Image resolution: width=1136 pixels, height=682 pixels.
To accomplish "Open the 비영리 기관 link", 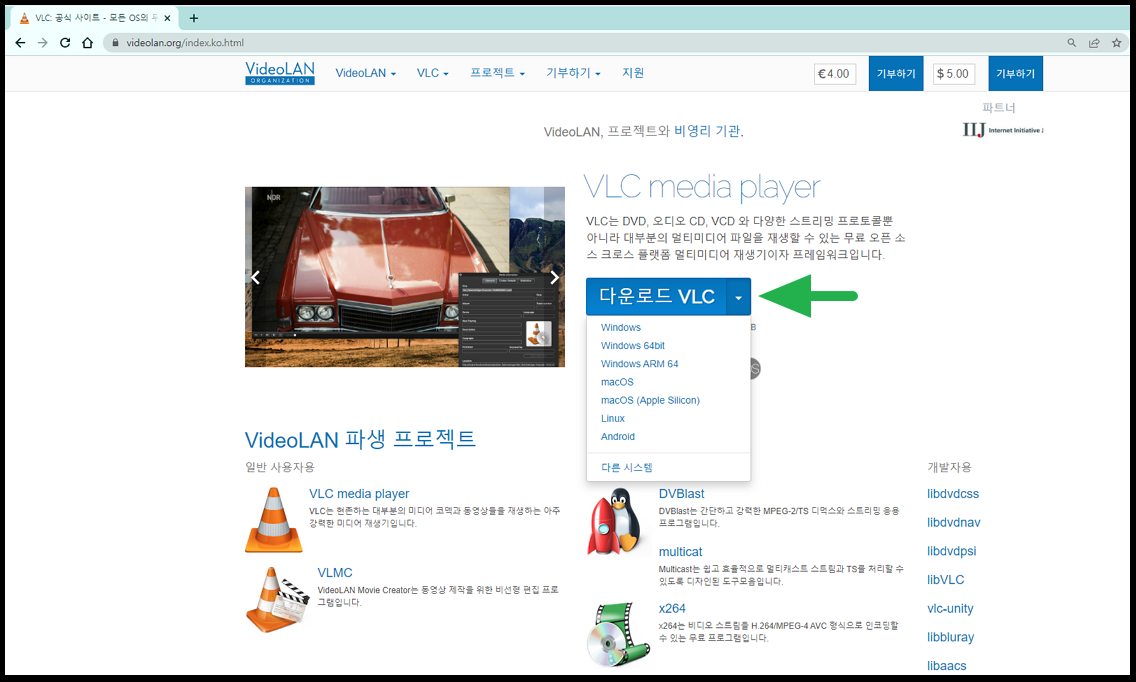I will click(707, 131).
